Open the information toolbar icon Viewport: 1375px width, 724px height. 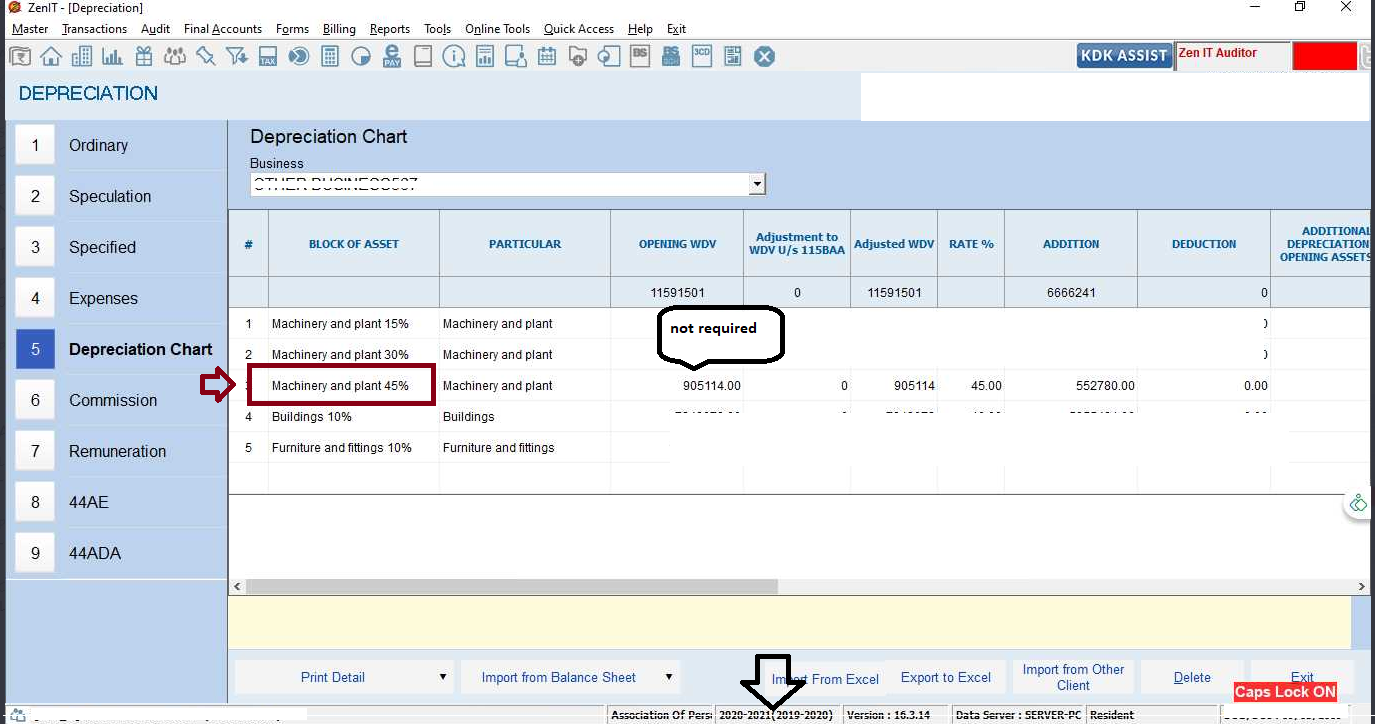click(454, 56)
